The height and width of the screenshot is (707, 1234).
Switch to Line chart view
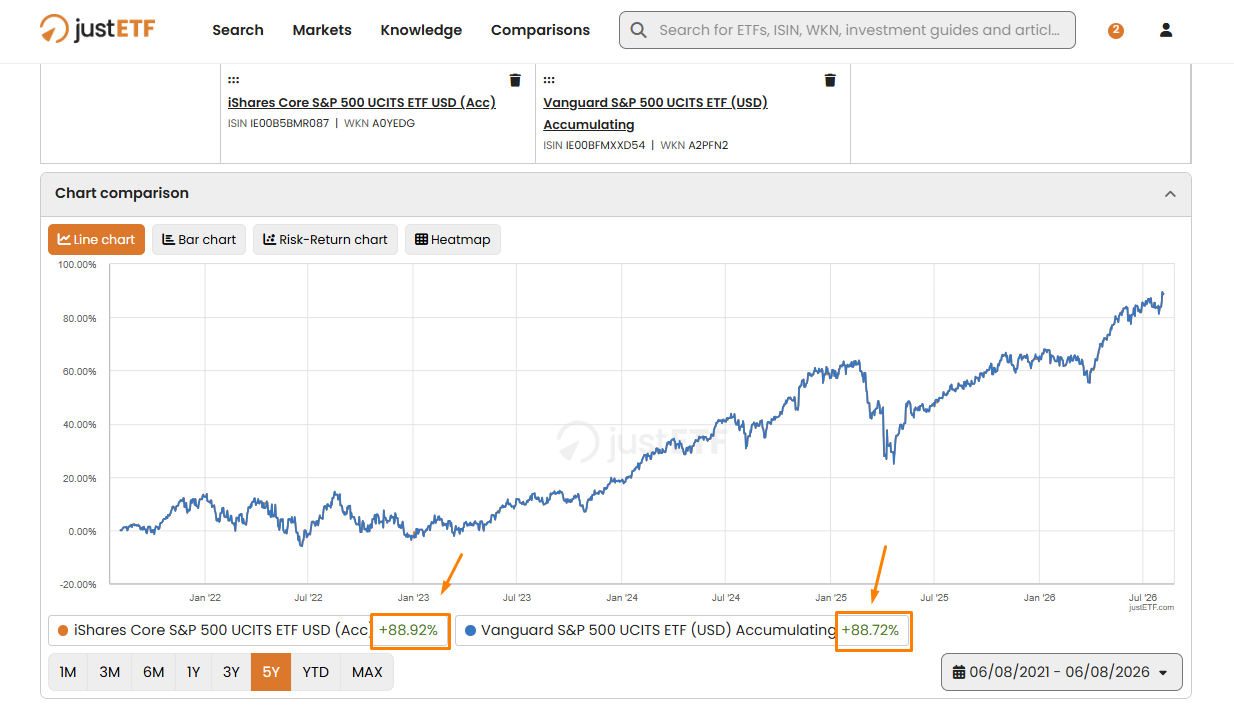(x=96, y=239)
